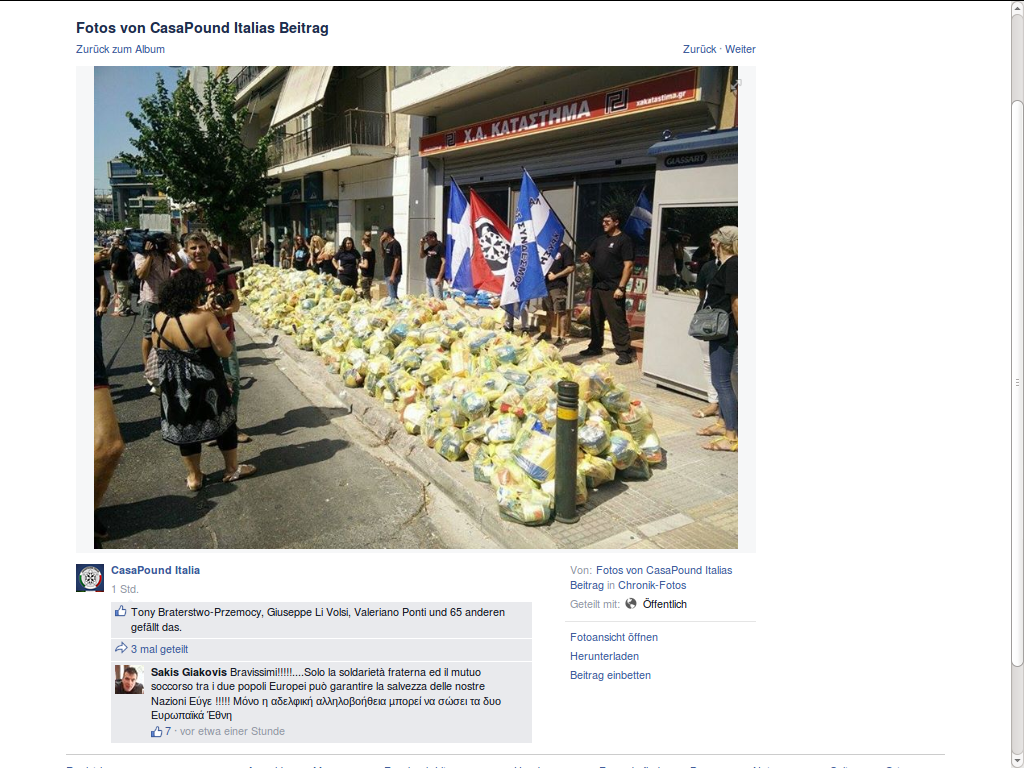This screenshot has width=1024, height=768.
Task: Open the Chronik-Fotos album link
Action: click(652, 585)
